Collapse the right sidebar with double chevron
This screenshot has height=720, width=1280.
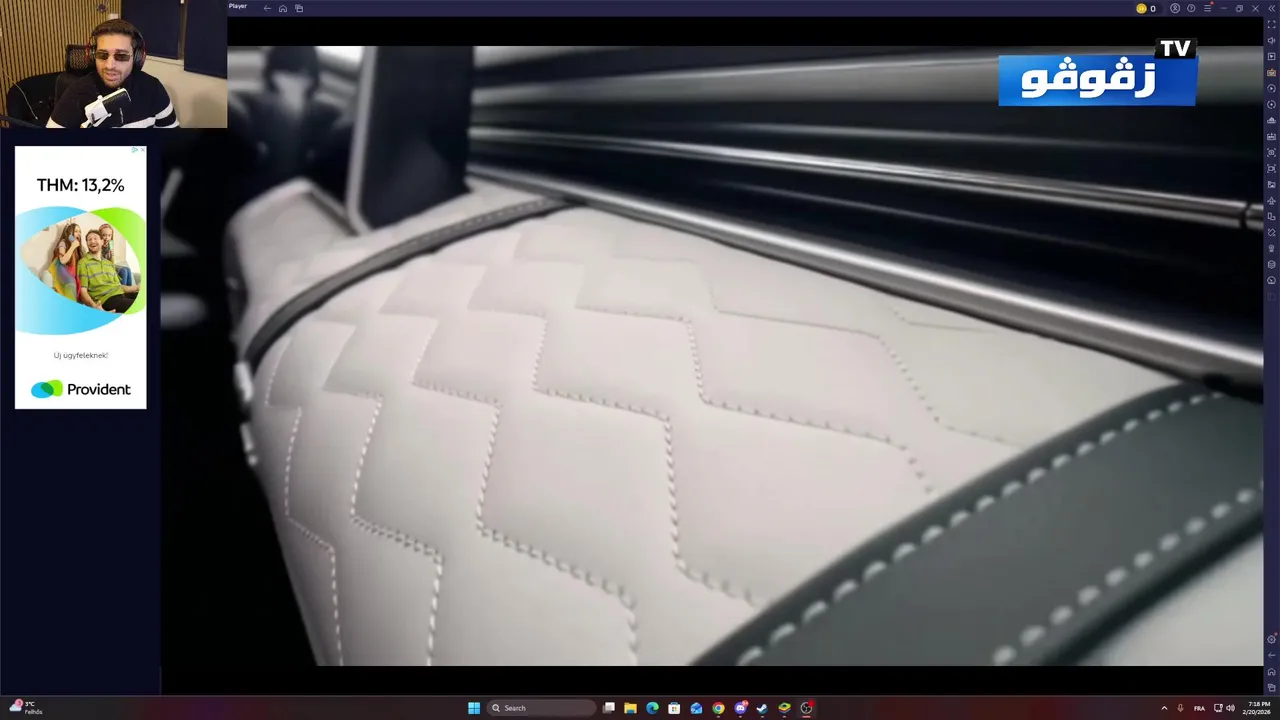coord(1271,8)
